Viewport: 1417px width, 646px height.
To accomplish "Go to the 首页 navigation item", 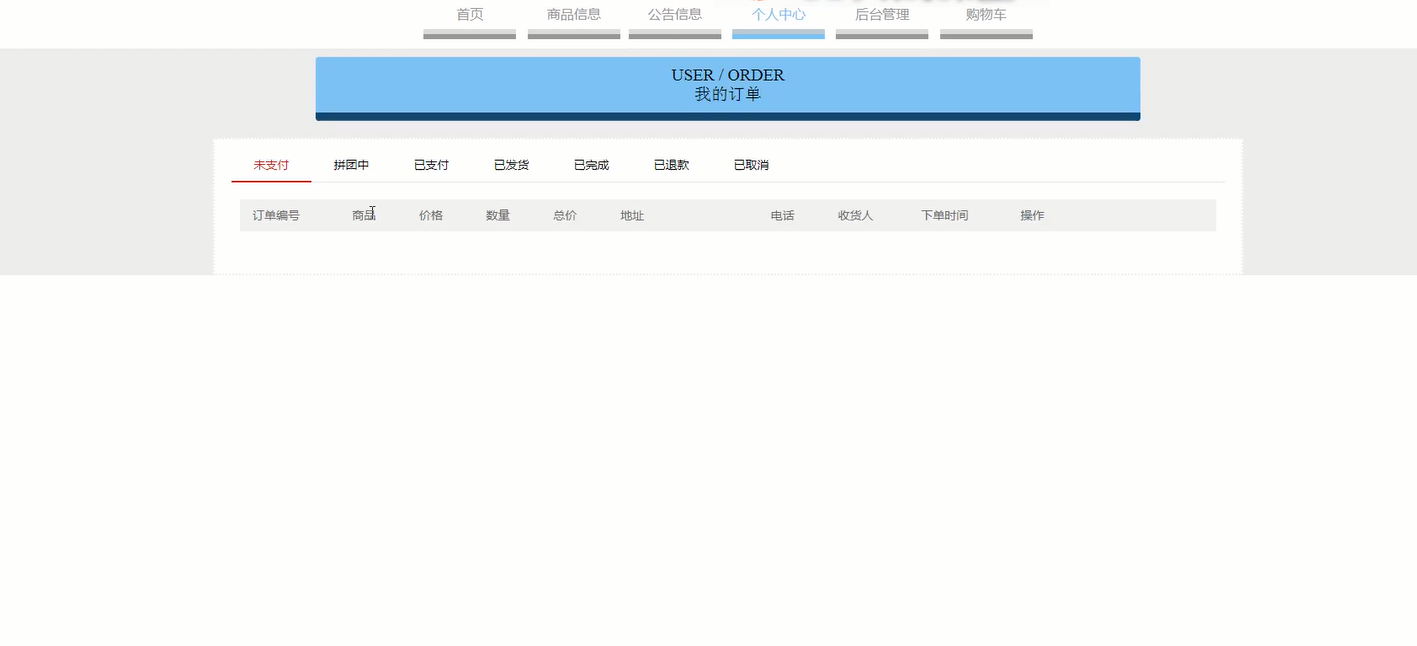I will (x=470, y=15).
